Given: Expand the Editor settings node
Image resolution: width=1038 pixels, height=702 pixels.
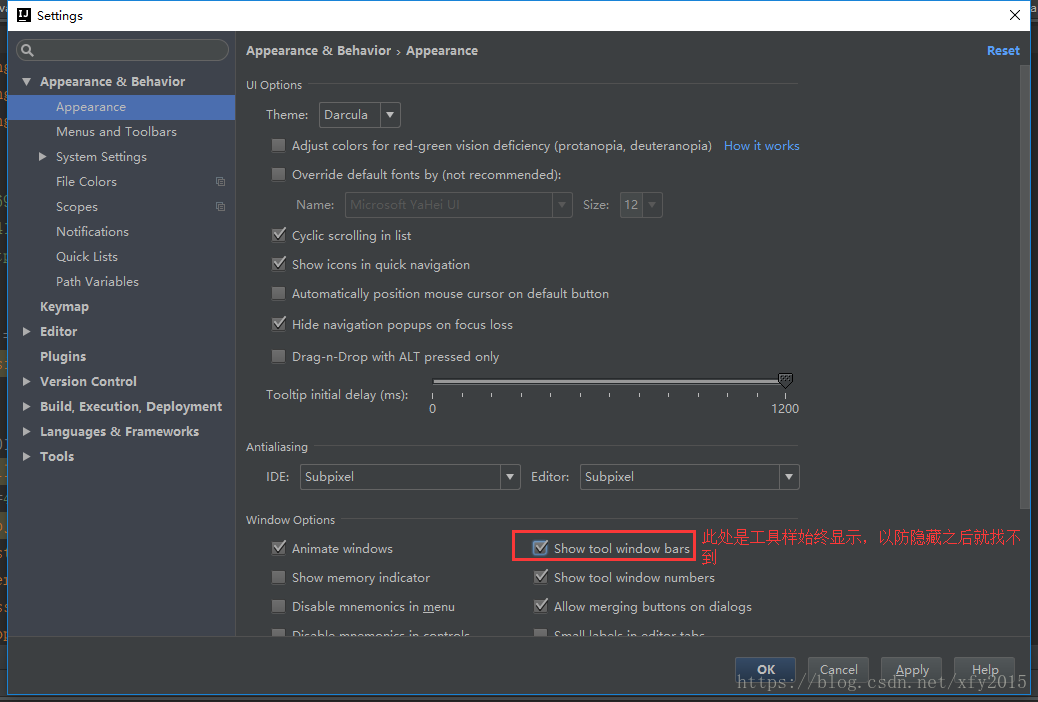Looking at the screenshot, I should (x=26, y=332).
